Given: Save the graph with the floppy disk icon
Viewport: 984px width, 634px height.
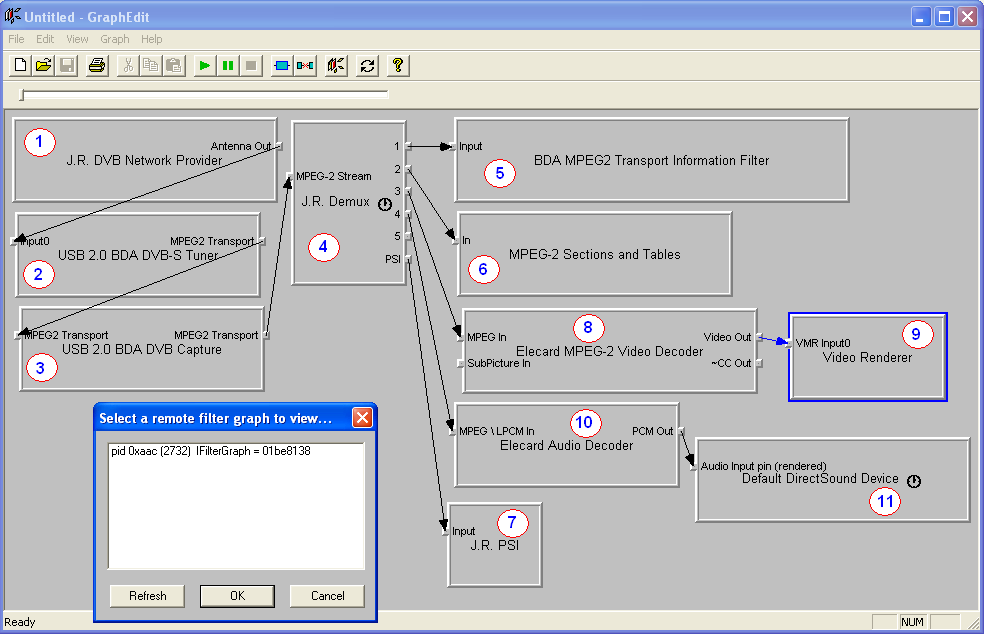Looking at the screenshot, I should tap(67, 65).
